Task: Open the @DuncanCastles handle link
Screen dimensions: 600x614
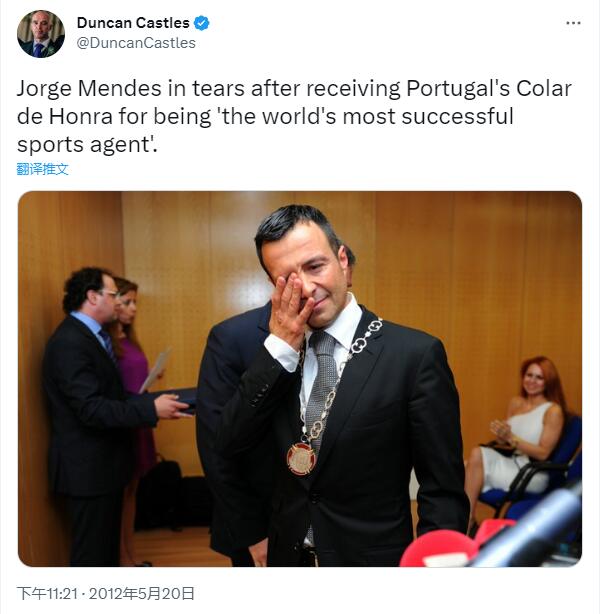Action: (136, 43)
